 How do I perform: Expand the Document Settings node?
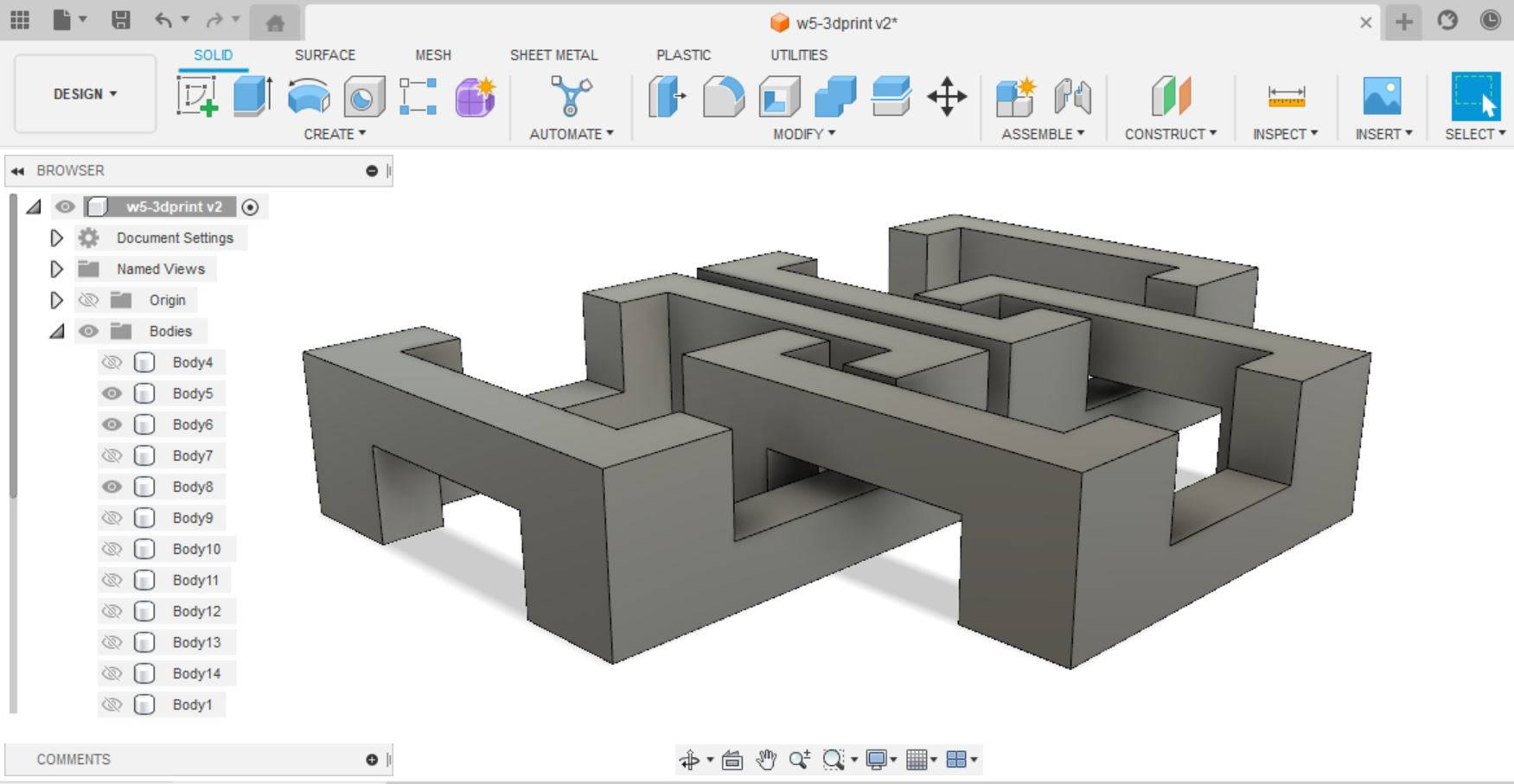tap(56, 238)
